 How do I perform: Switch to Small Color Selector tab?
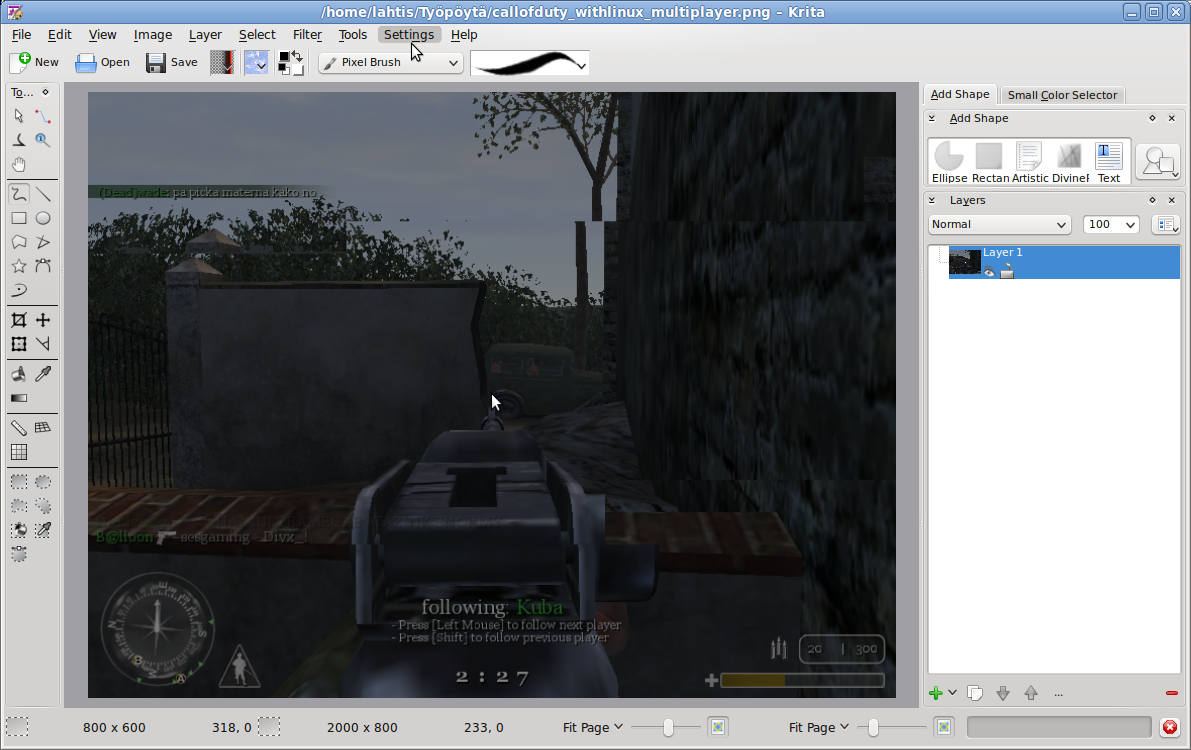(x=1062, y=95)
